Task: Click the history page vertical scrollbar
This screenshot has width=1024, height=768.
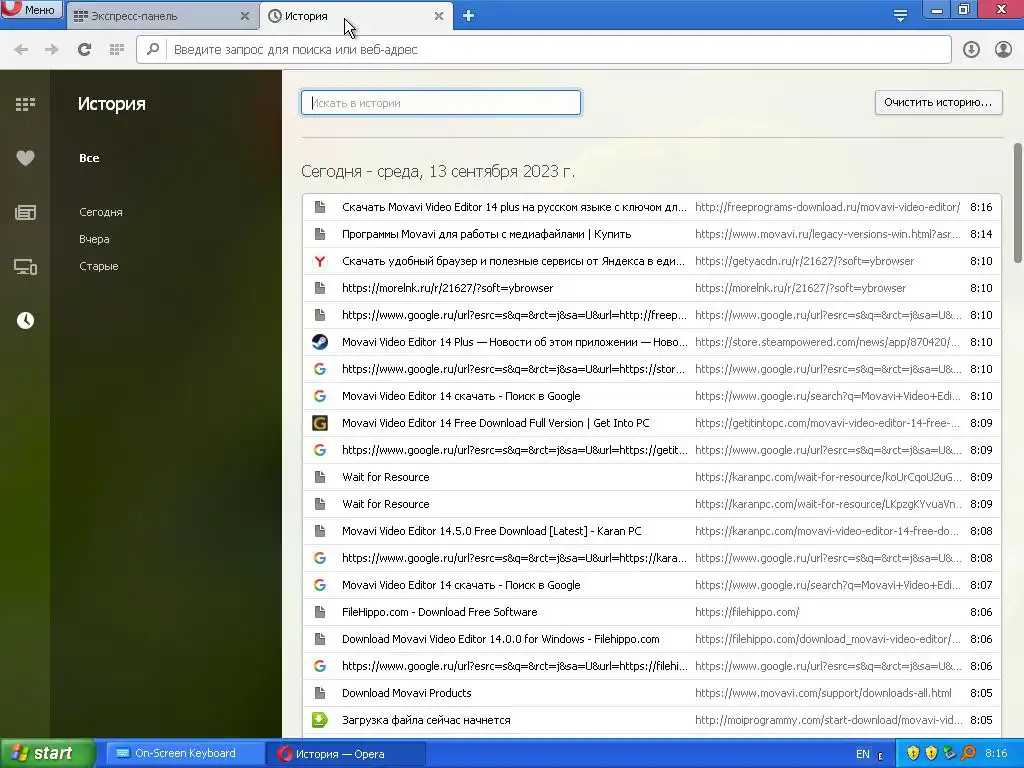Action: (1017, 202)
